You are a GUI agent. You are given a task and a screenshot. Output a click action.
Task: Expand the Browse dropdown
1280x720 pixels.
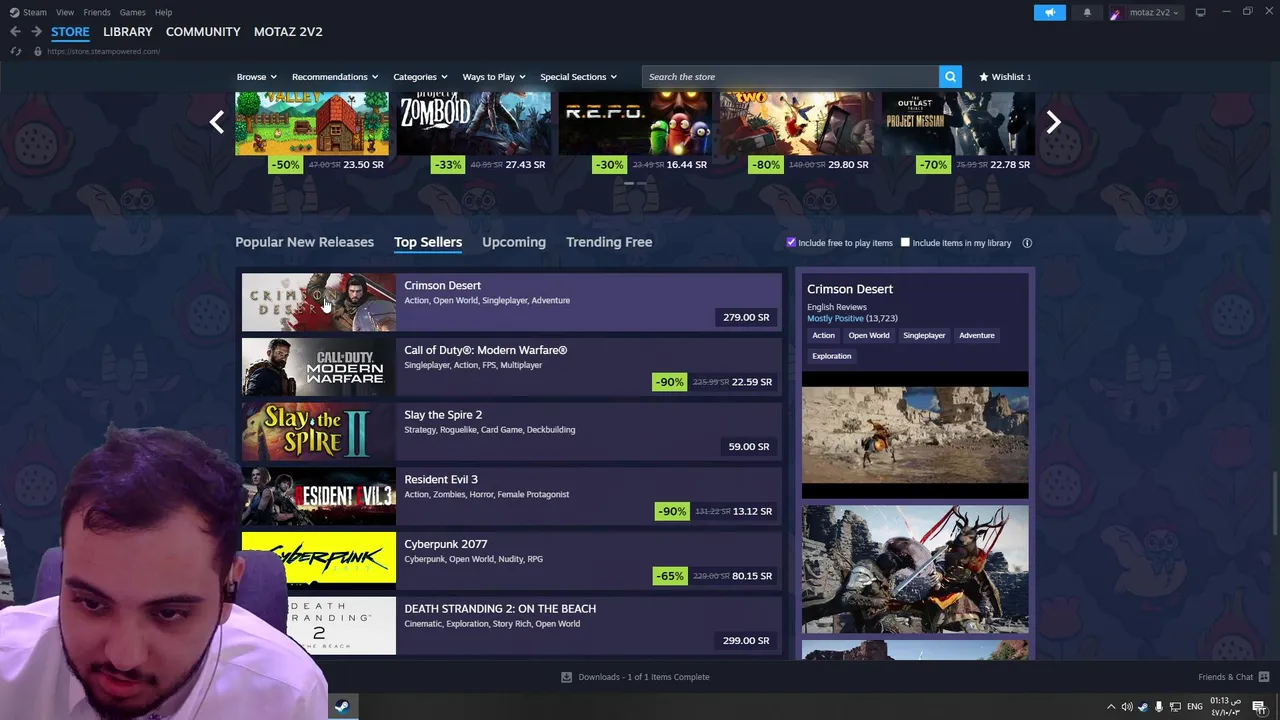(257, 77)
